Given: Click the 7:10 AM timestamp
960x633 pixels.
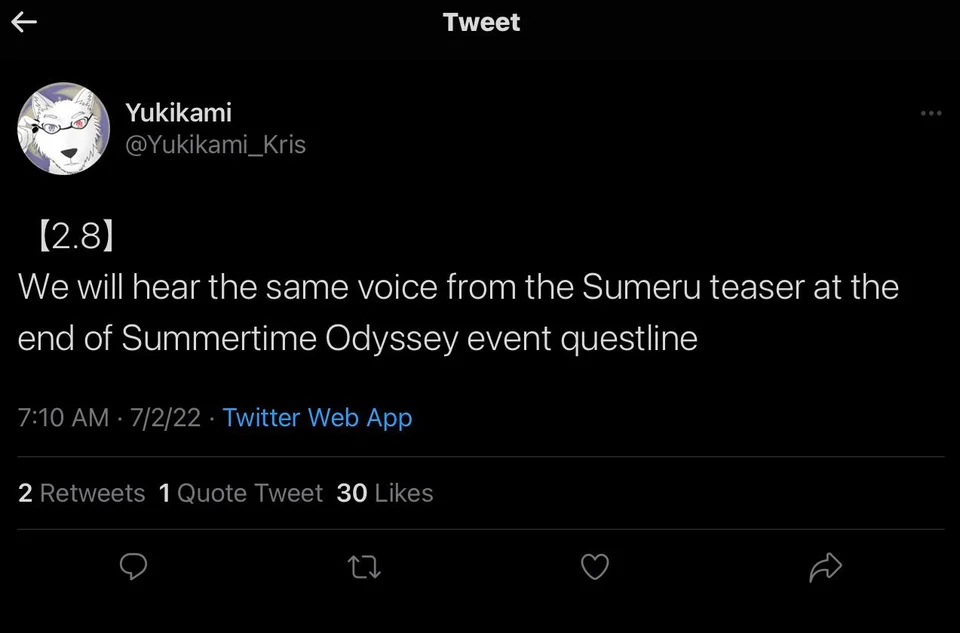Looking at the screenshot, I should coord(62,417).
